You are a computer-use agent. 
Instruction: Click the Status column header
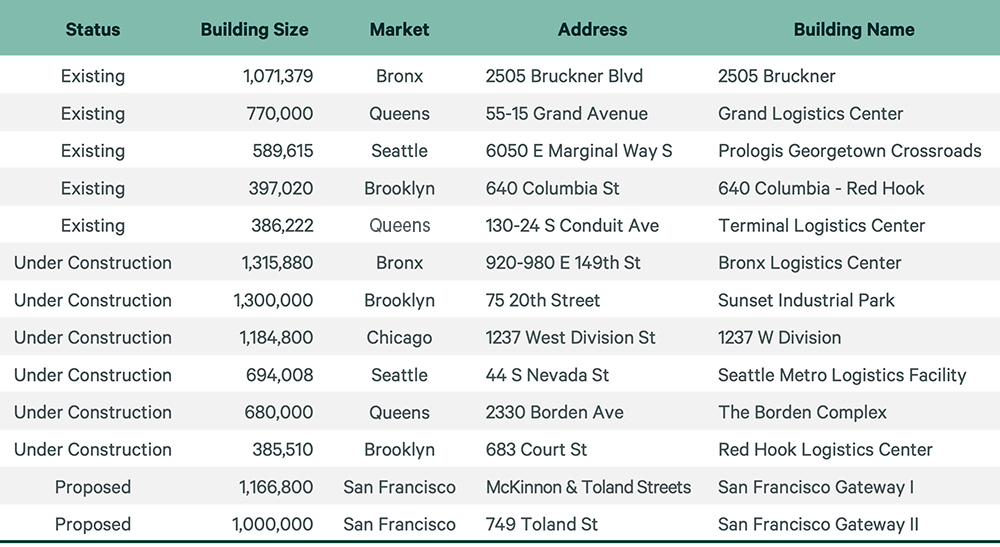pos(93,30)
